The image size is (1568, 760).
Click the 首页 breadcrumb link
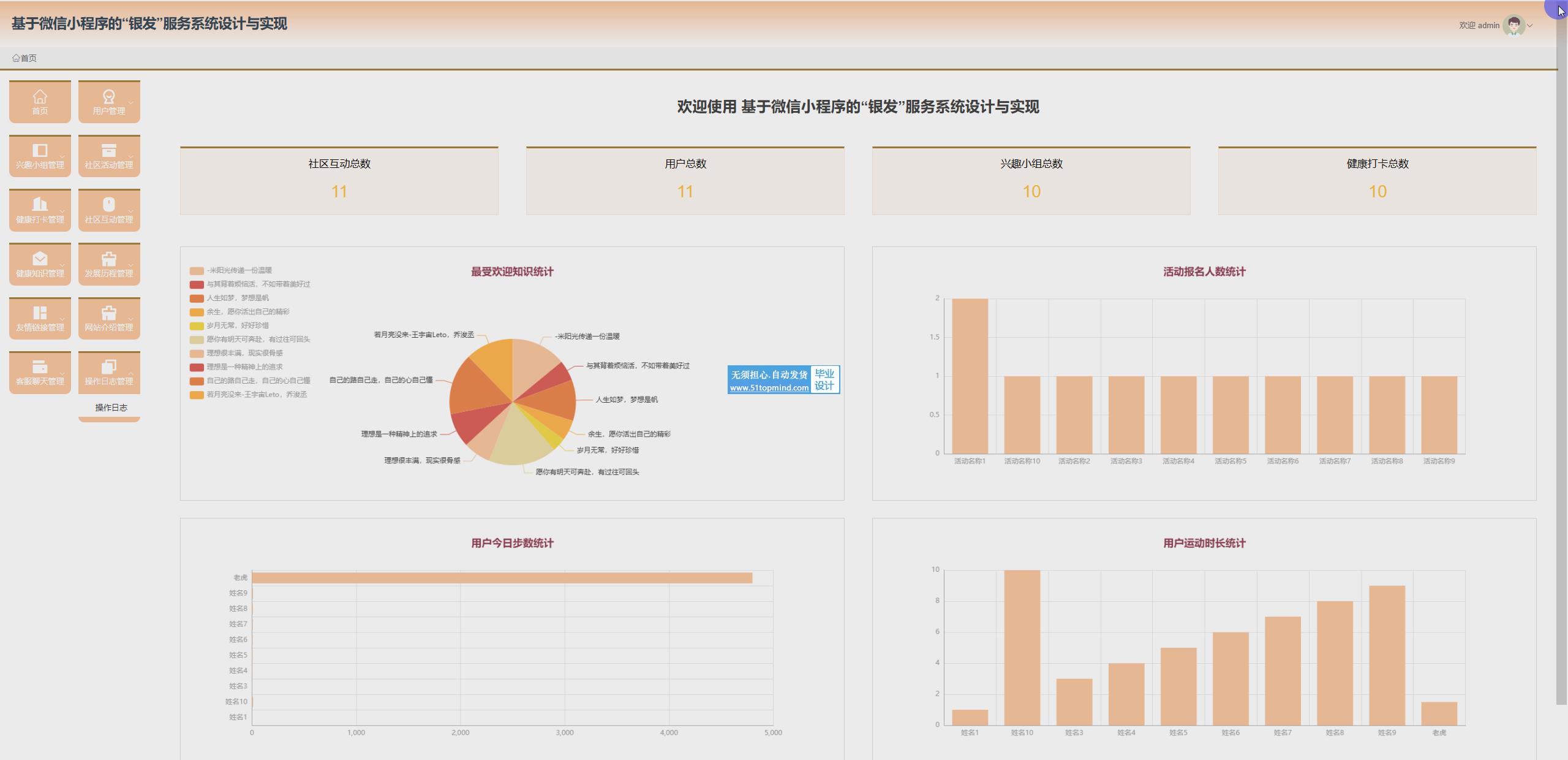pyautogui.click(x=28, y=58)
